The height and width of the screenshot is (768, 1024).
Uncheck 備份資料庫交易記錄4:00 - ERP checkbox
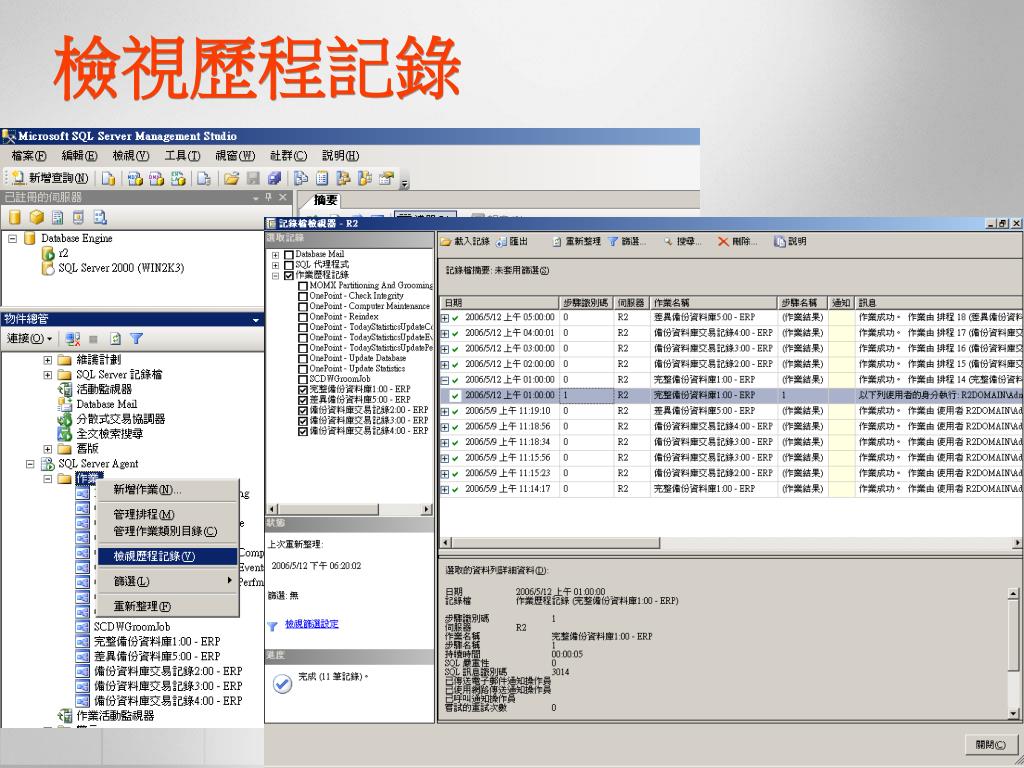click(x=302, y=432)
